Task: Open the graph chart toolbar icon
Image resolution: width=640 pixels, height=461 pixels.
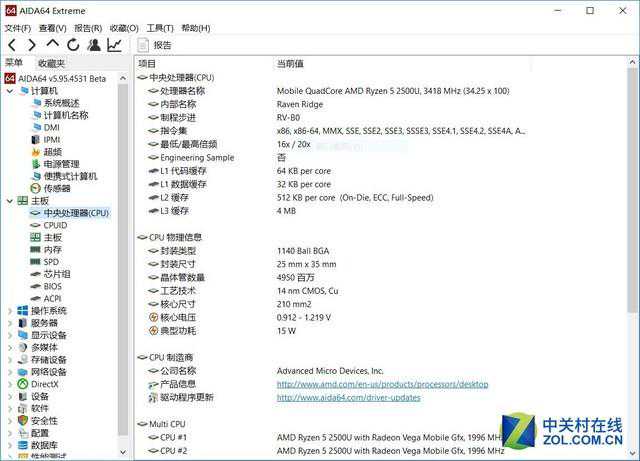Action: 115,45
